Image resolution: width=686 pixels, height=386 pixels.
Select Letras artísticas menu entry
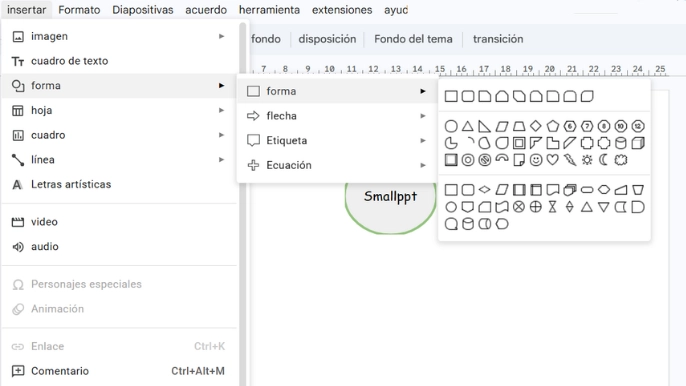(x=119, y=184)
